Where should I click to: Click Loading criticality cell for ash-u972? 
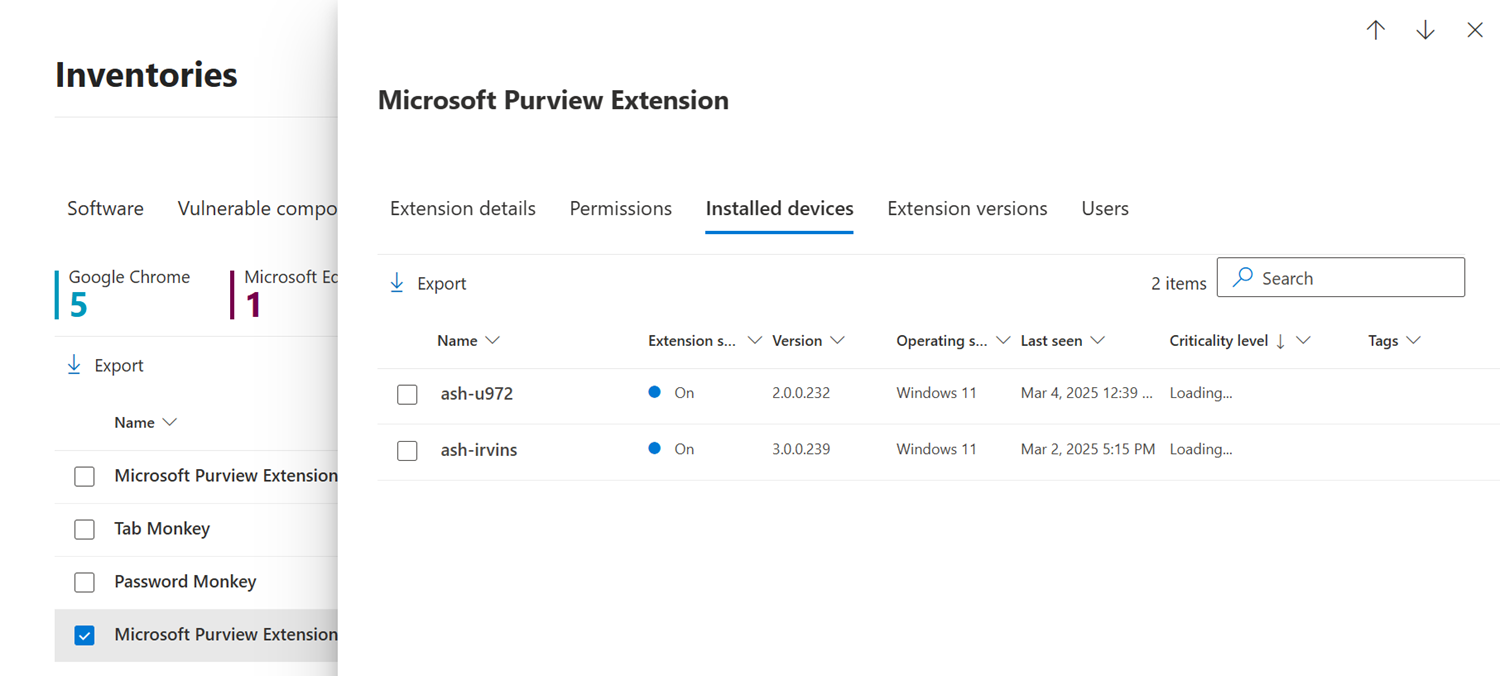[x=1201, y=393]
